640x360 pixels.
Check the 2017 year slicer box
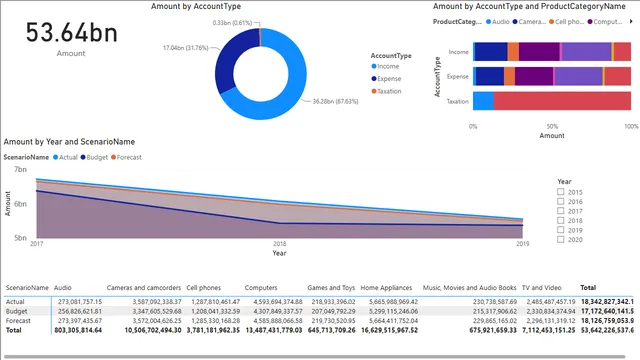[x=561, y=211]
